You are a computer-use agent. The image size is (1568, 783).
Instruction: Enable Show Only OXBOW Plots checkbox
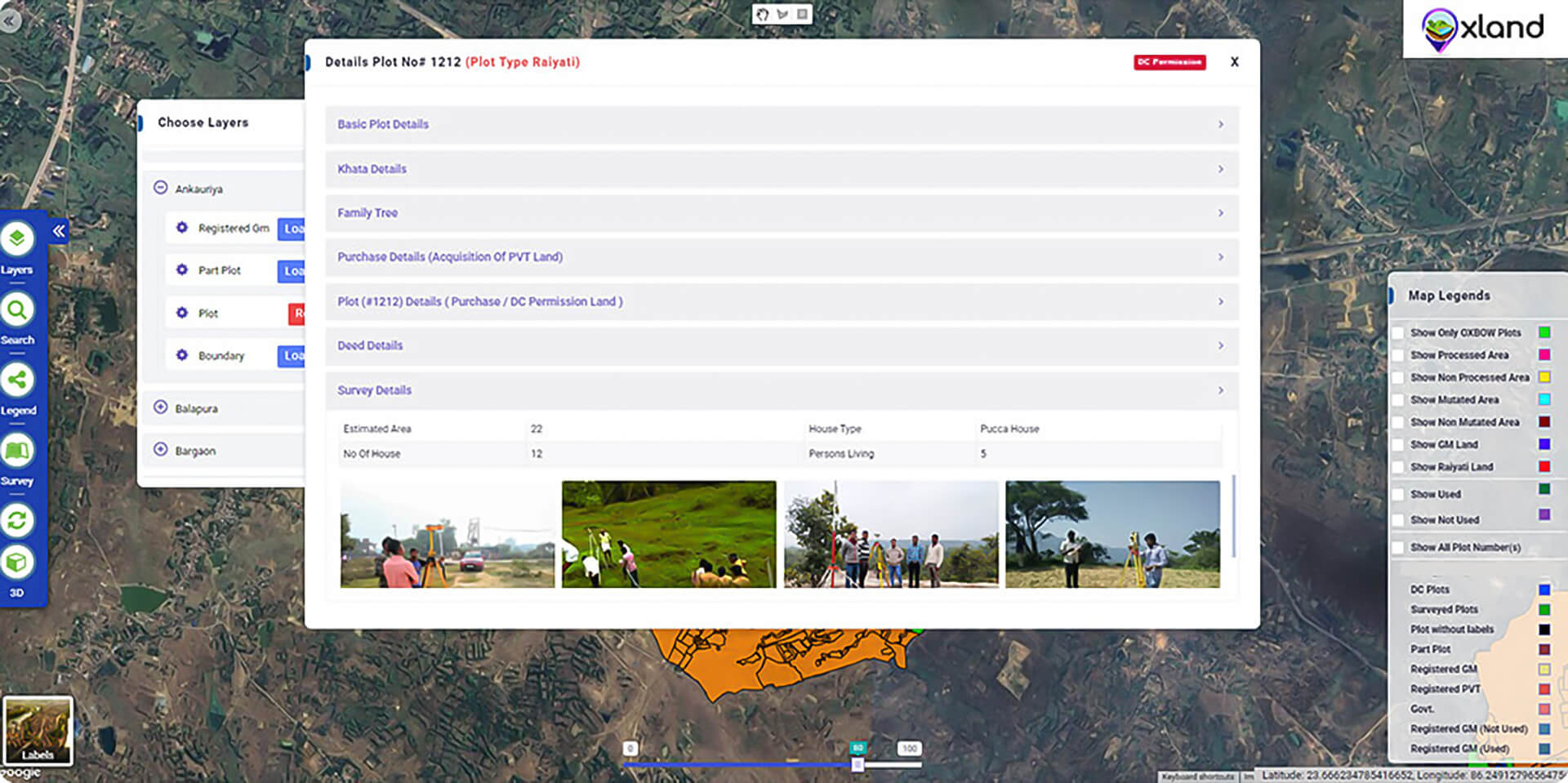(x=1398, y=333)
